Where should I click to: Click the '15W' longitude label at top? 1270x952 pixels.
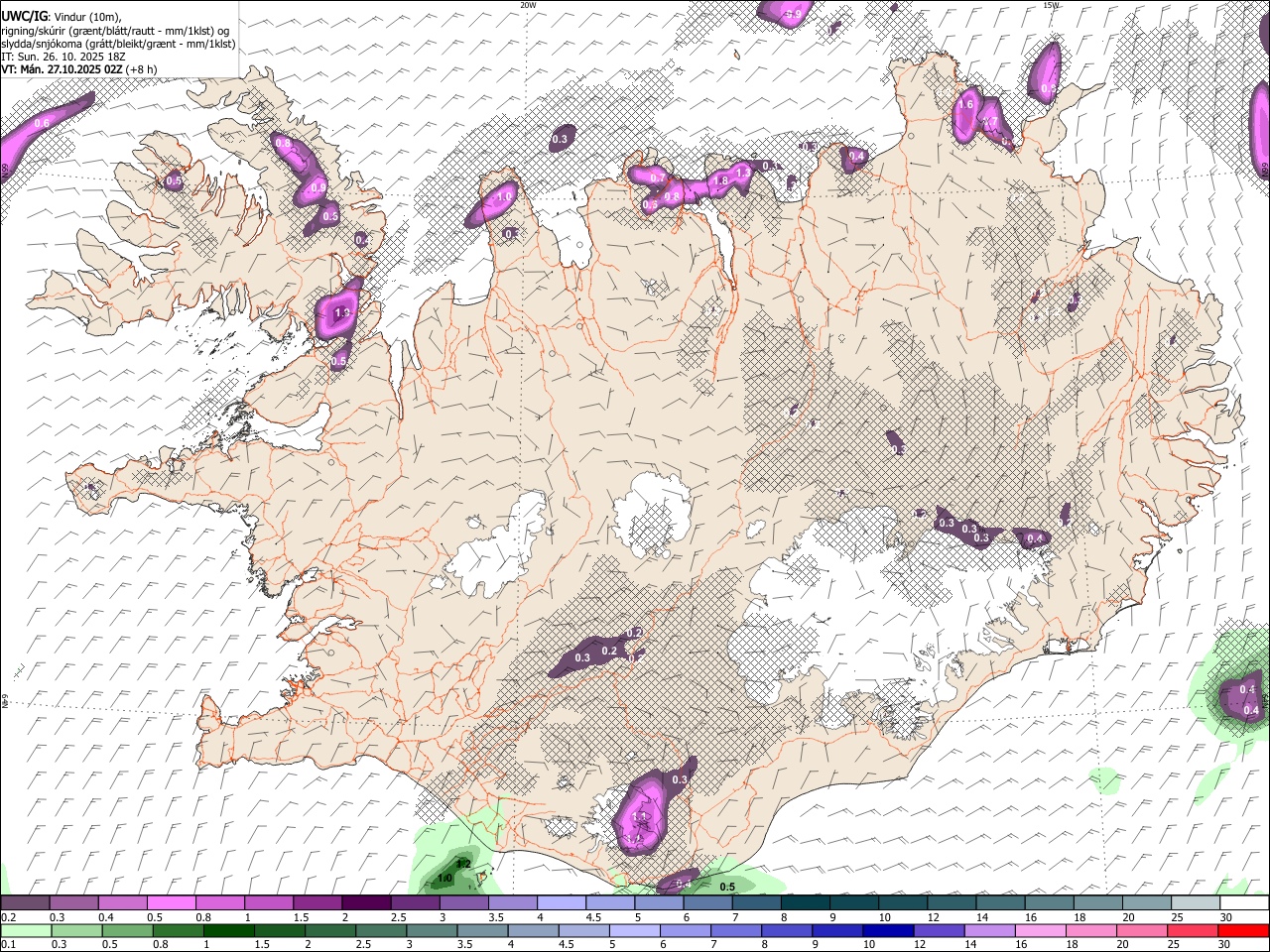click(1051, 5)
